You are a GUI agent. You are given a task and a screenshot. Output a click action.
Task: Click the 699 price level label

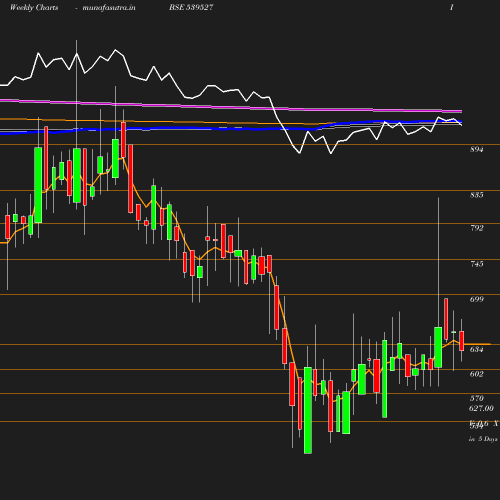click(x=477, y=299)
